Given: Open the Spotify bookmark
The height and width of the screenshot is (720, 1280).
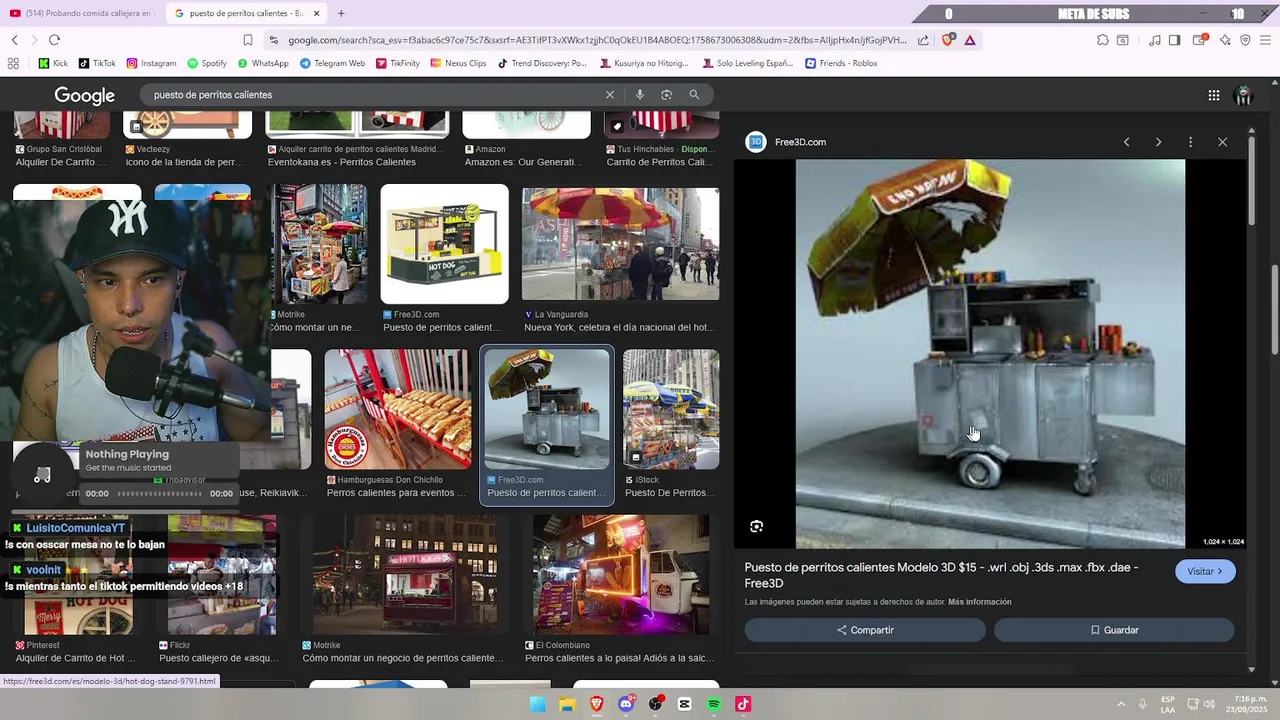Looking at the screenshot, I should click(207, 63).
